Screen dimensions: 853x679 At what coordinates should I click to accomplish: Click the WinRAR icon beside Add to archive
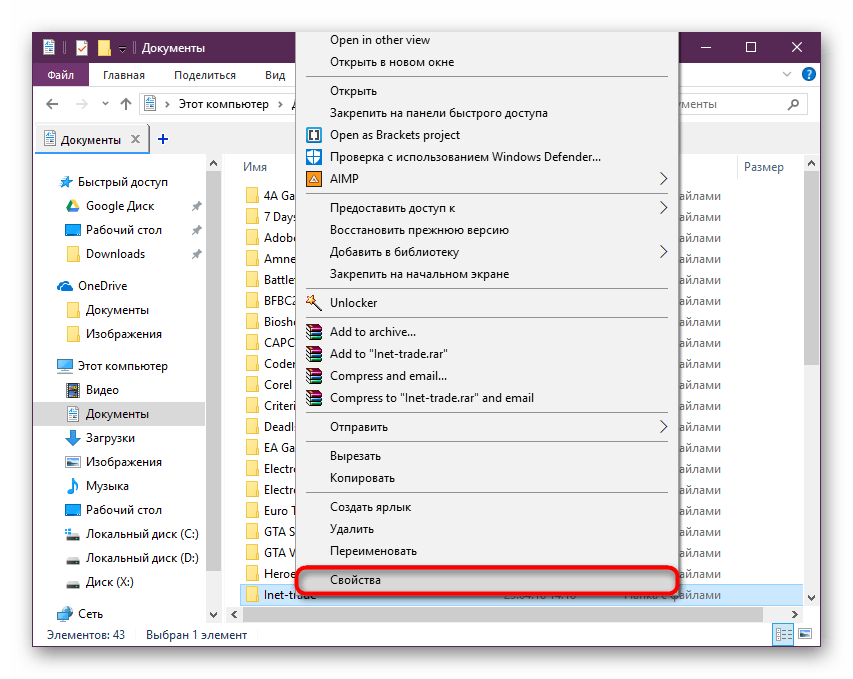pyautogui.click(x=313, y=332)
